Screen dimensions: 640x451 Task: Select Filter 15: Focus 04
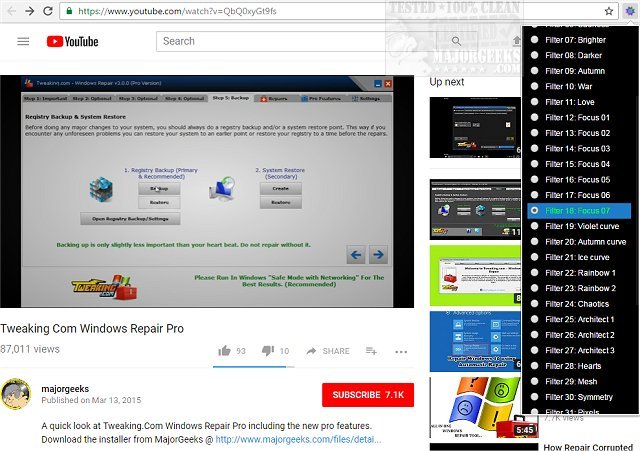point(576,164)
